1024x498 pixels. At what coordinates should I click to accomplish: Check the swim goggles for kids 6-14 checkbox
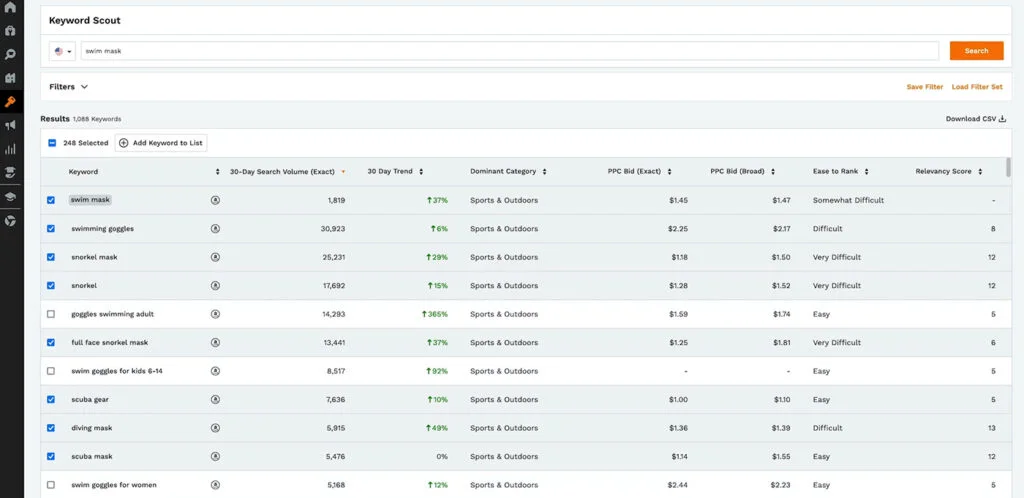(51, 371)
